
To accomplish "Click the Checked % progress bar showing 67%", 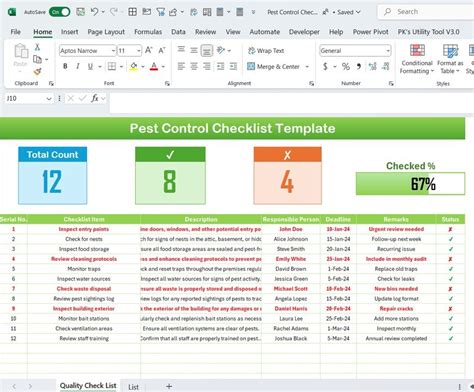I will coord(410,184).
